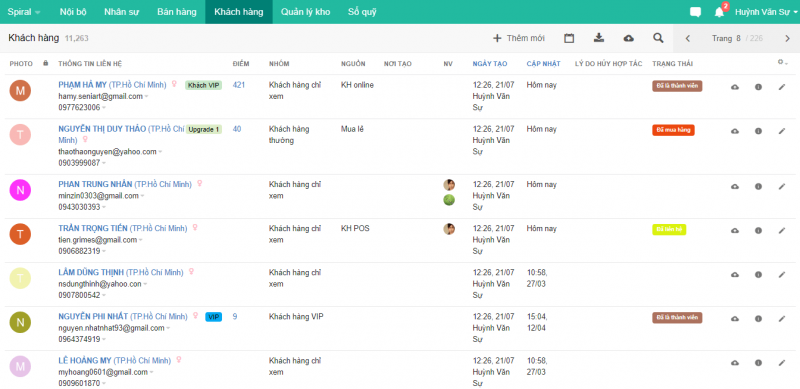Open customer LÂM DŨNG THỊNH
This screenshot has height=389, width=800.
(91, 272)
